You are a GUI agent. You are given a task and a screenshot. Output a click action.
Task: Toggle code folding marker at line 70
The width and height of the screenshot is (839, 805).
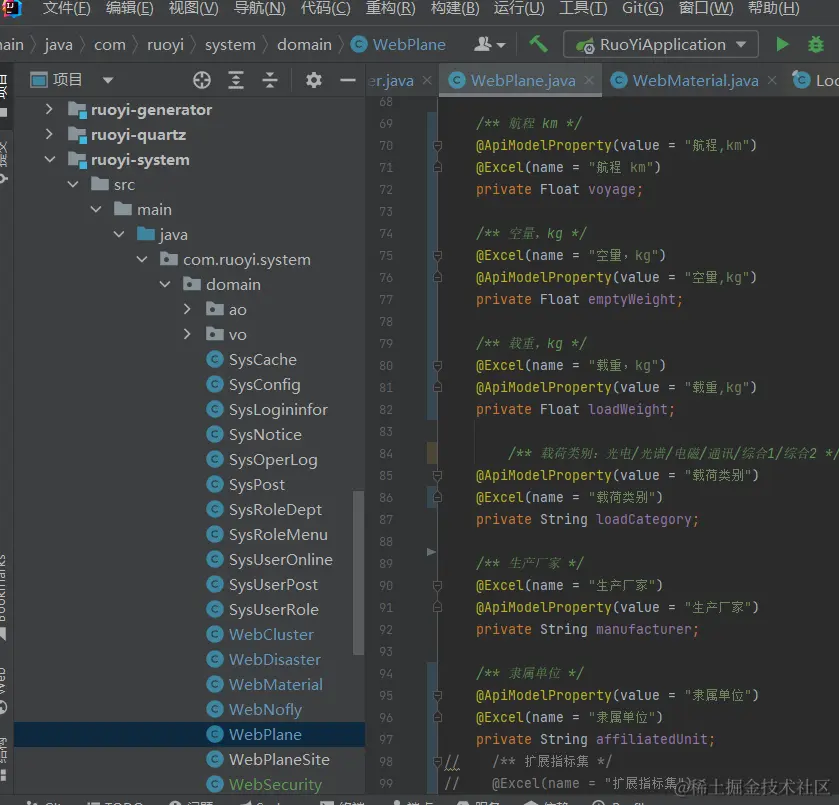pos(437,145)
